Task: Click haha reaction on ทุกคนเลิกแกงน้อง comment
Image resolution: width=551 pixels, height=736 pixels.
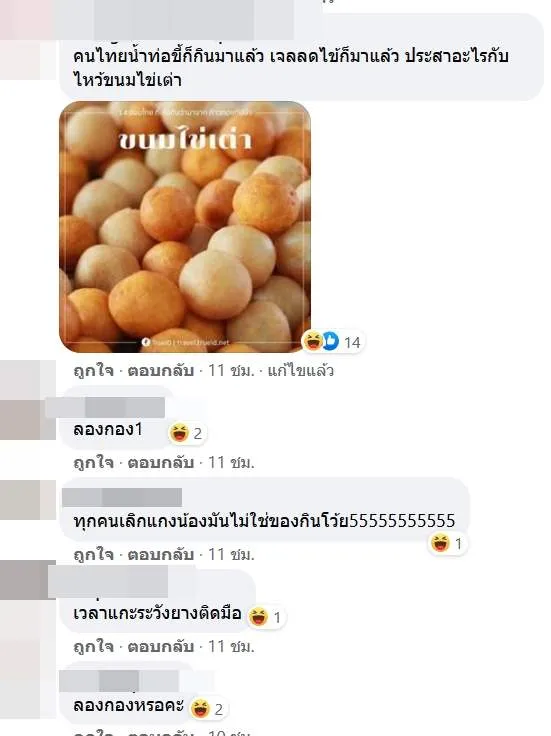Action: click(447, 543)
